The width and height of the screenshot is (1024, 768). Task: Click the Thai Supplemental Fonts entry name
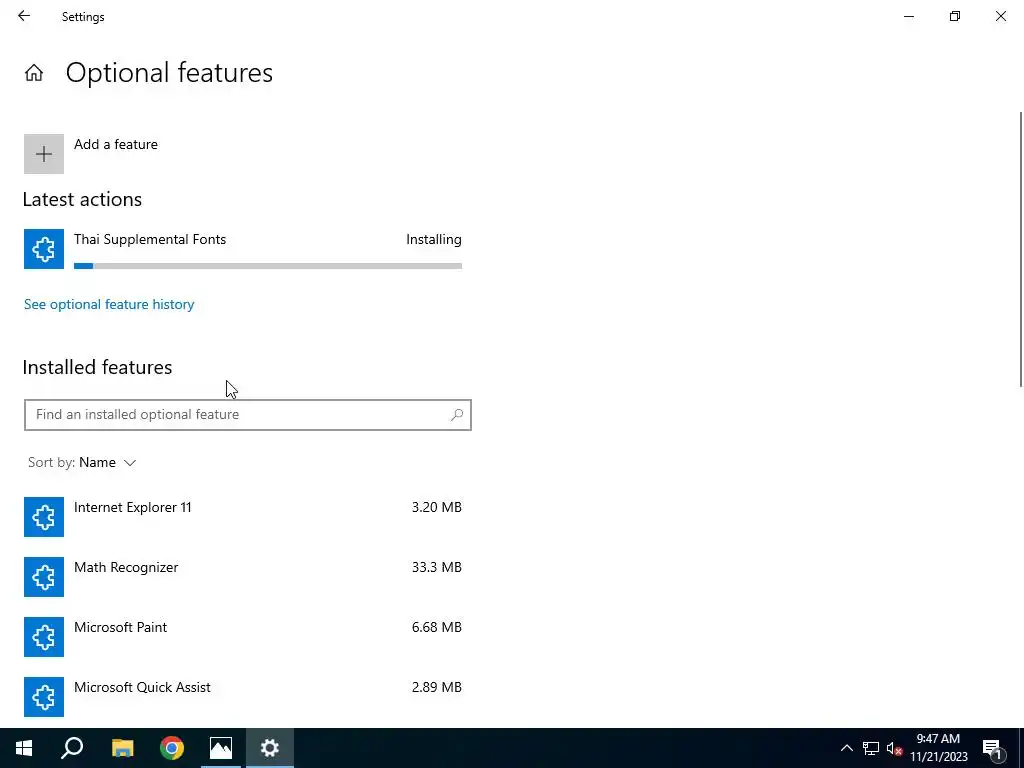pyautogui.click(x=150, y=240)
